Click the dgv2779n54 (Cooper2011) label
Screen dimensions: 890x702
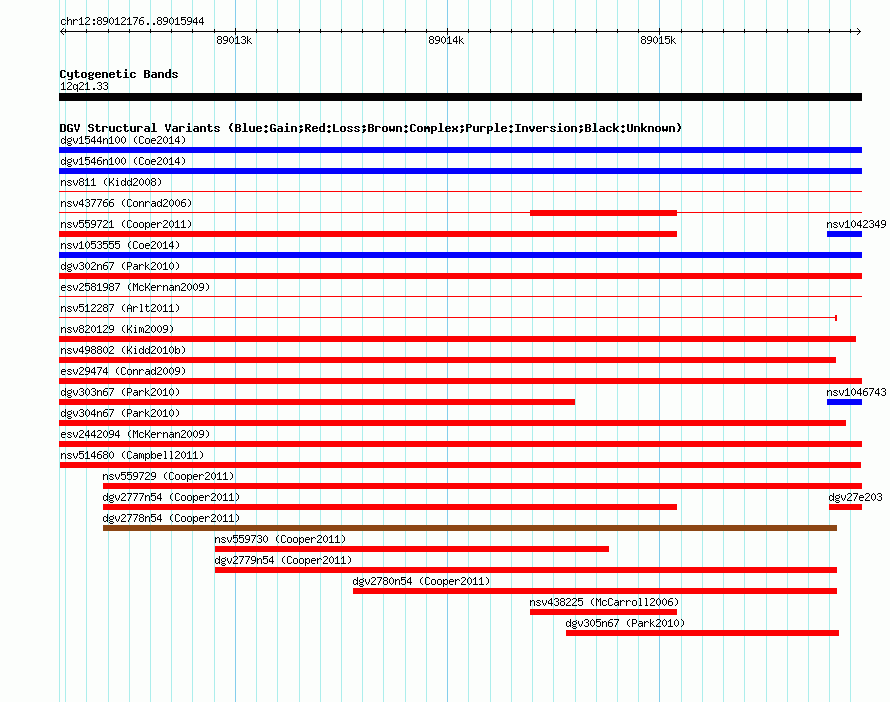click(283, 560)
